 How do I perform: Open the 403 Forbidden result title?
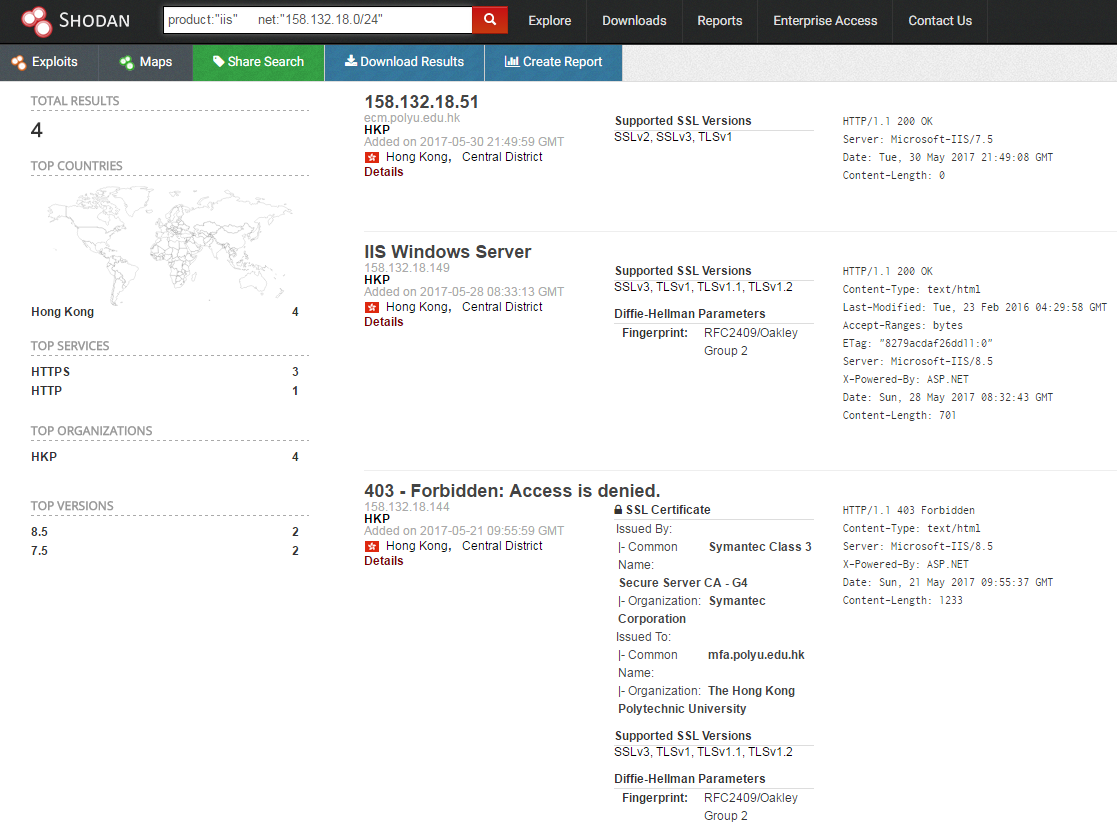[x=511, y=491]
